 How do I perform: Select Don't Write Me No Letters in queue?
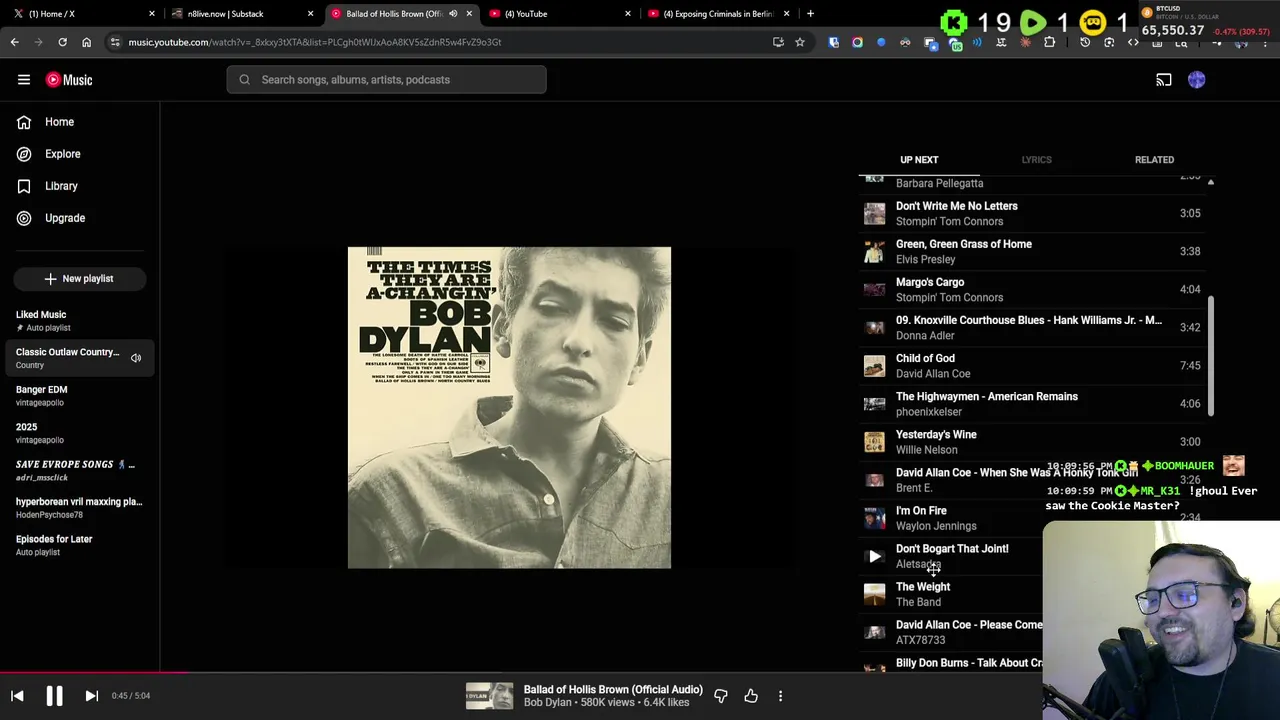(x=1032, y=213)
